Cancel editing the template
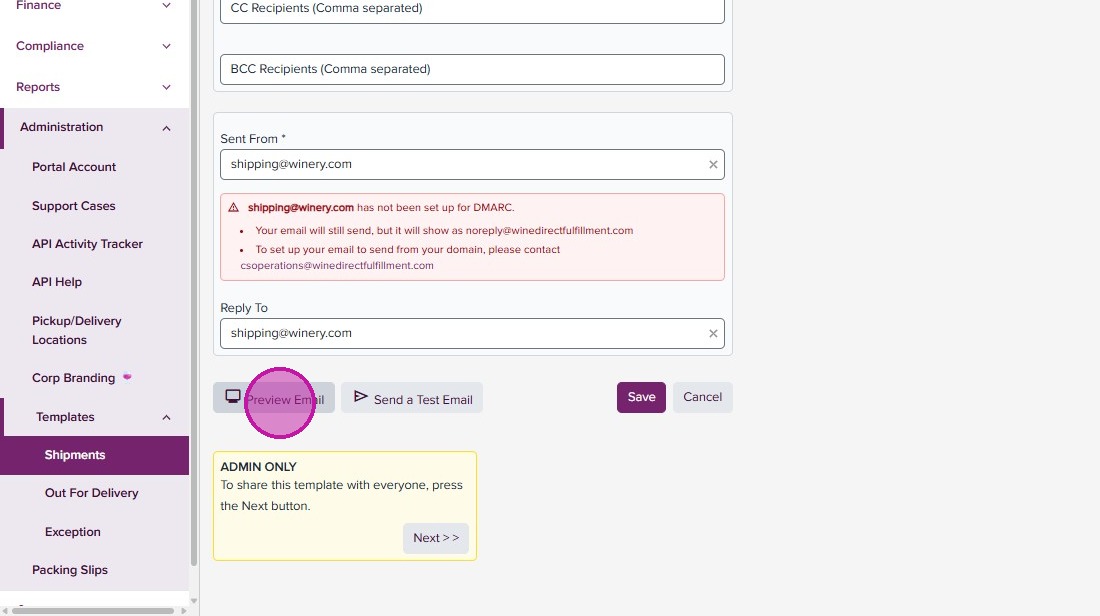 coord(702,397)
